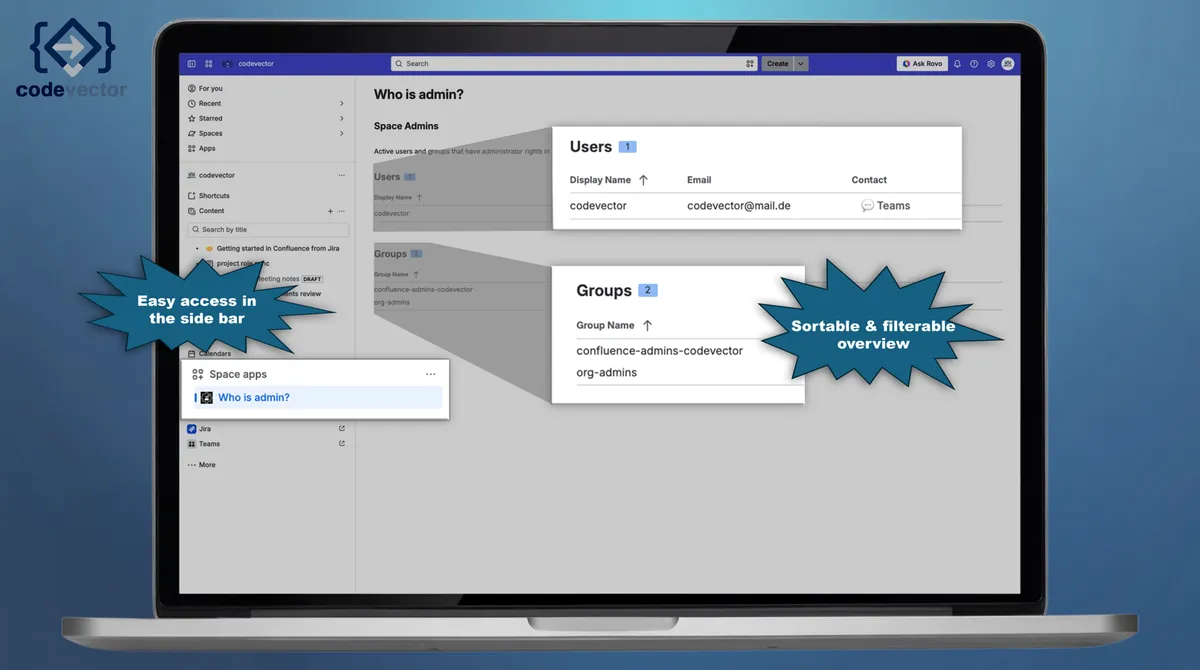1200x670 pixels.
Task: Open the profile avatar menu
Action: click(1008, 64)
